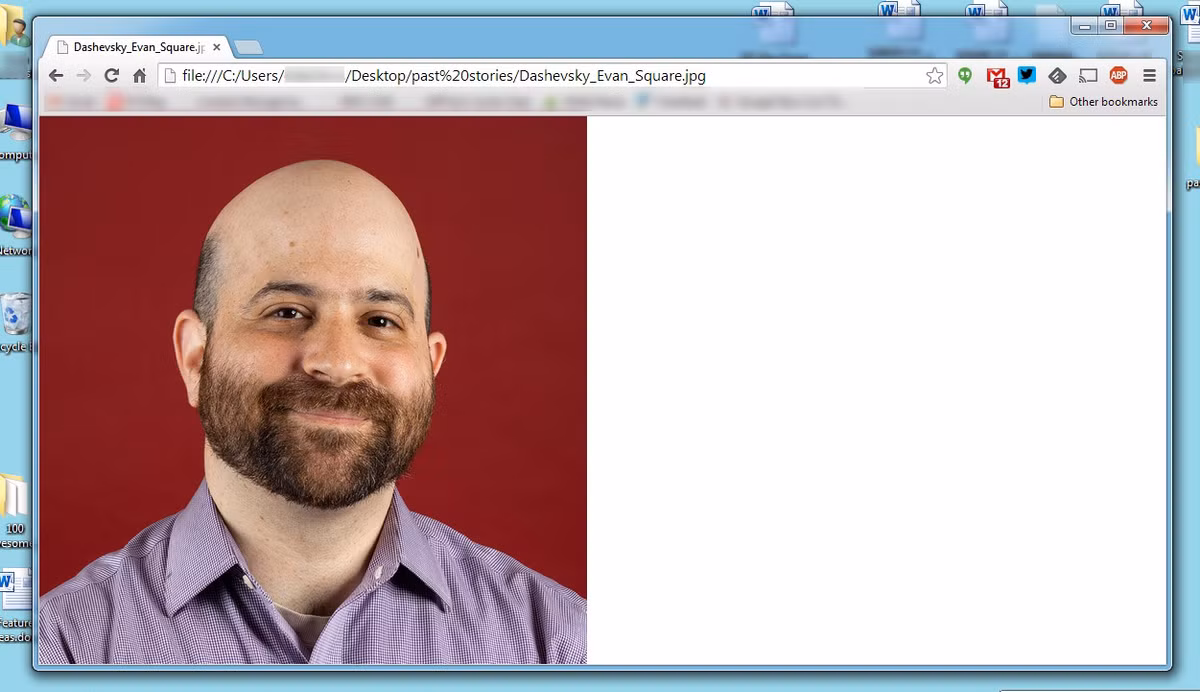
Task: Select the Recycle Bin desktop icon
Action: coord(16,316)
